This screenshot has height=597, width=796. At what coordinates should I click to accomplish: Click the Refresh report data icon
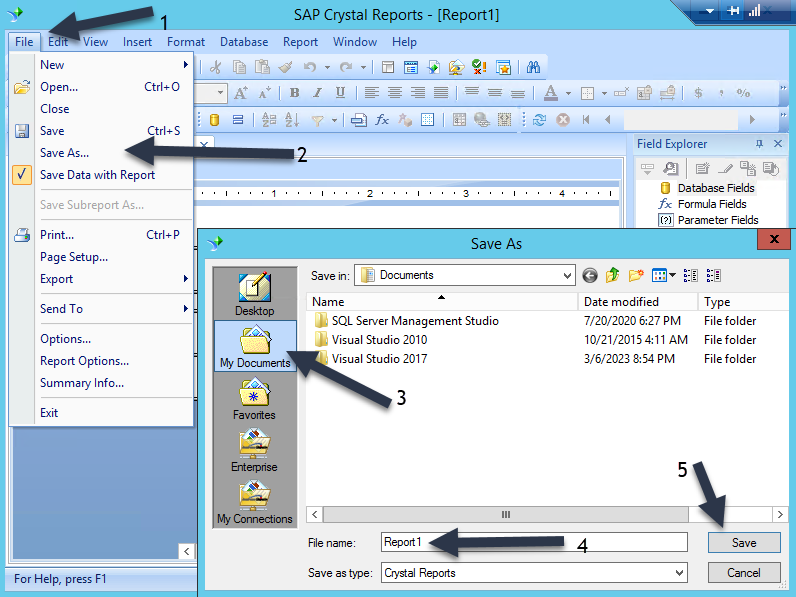(539, 119)
